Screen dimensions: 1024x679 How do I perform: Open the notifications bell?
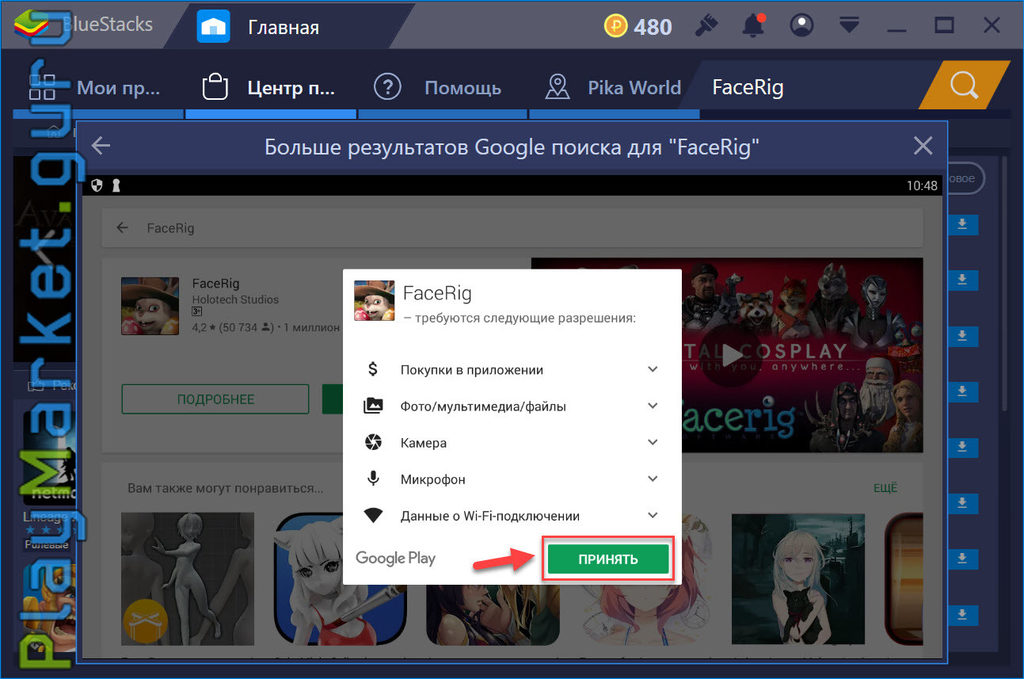(x=753, y=25)
